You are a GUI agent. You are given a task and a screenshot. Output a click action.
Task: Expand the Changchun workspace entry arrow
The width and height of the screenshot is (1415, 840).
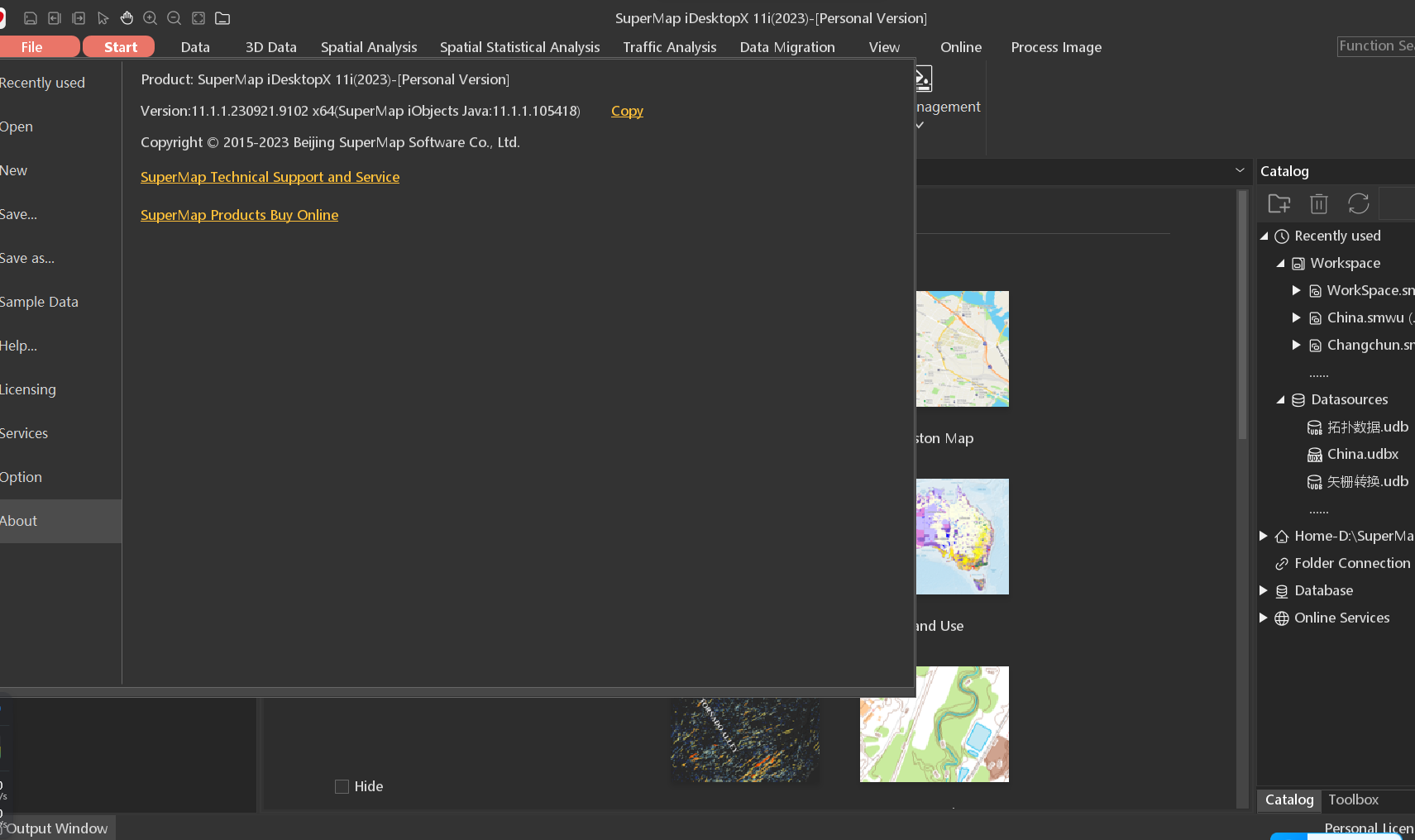[1296, 345]
